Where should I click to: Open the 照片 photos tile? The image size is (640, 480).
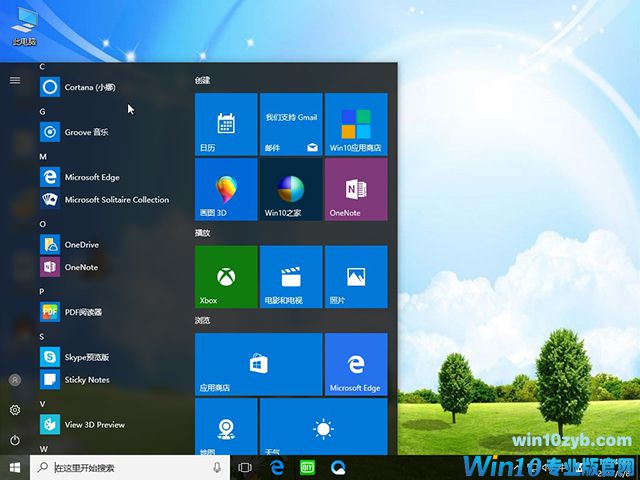tap(356, 277)
